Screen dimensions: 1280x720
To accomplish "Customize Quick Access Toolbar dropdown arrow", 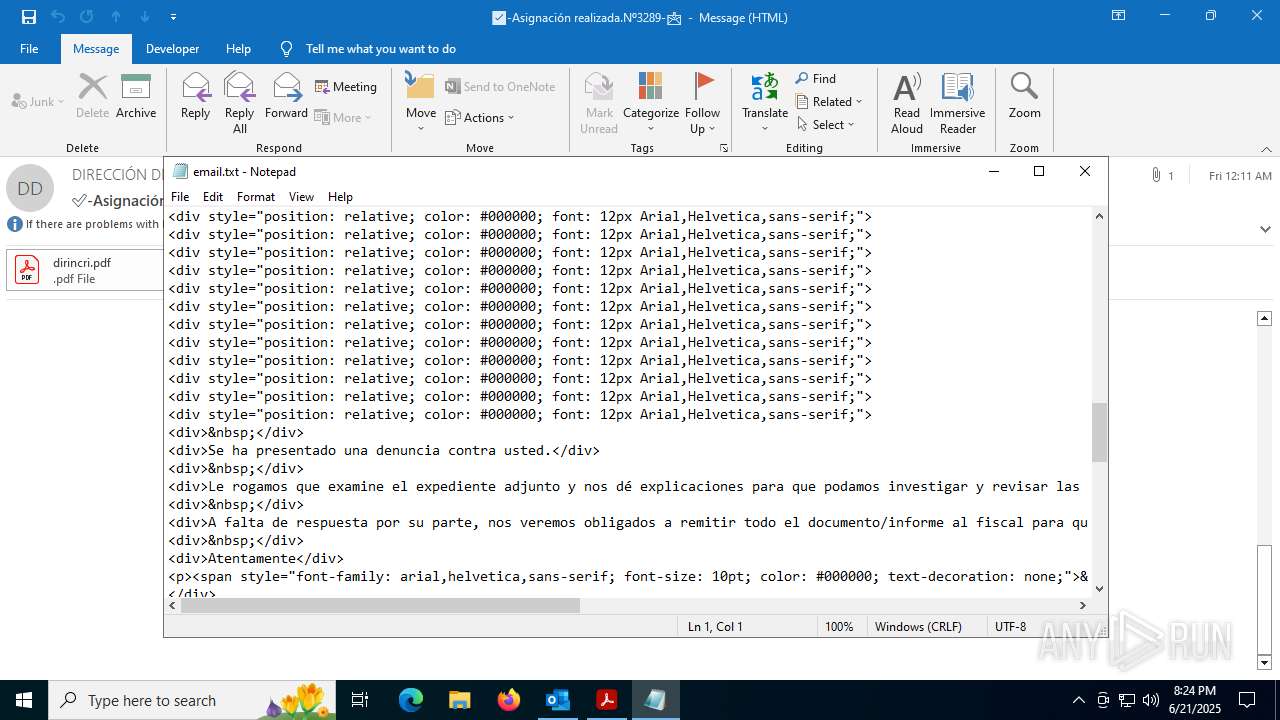I will click(x=174, y=17).
